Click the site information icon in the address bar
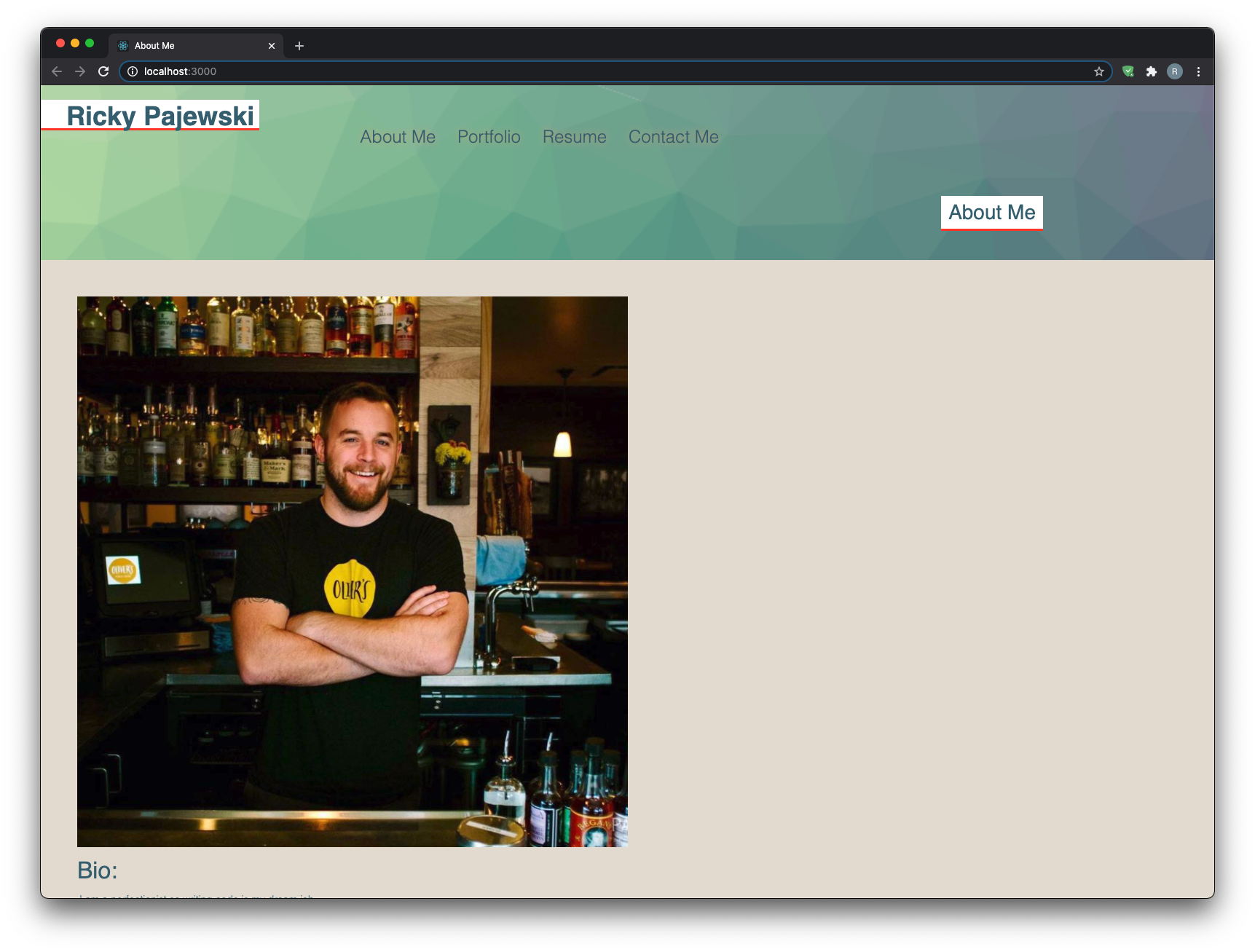 coord(133,71)
